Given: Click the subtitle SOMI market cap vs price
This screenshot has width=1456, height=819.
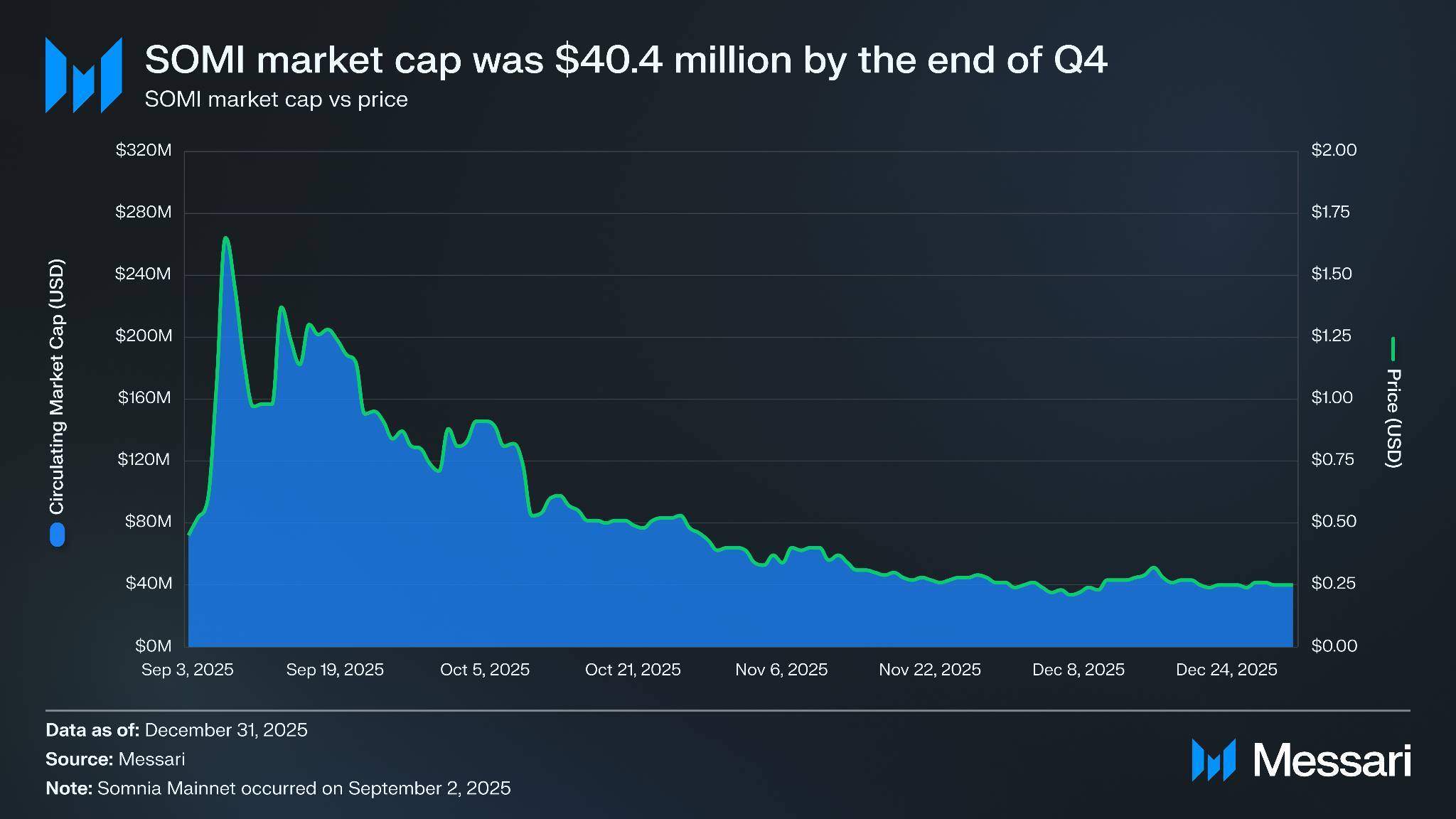Looking at the screenshot, I should (277, 100).
